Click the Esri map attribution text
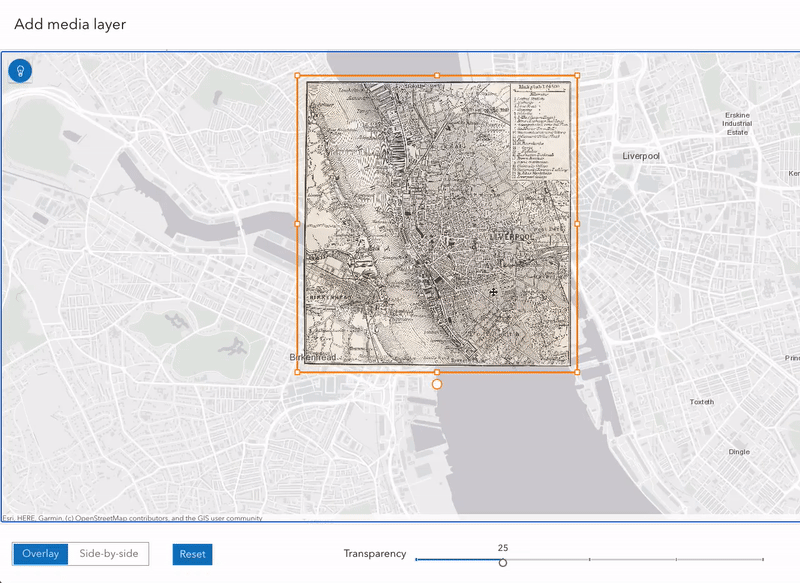The width and height of the screenshot is (800, 583). point(133,518)
